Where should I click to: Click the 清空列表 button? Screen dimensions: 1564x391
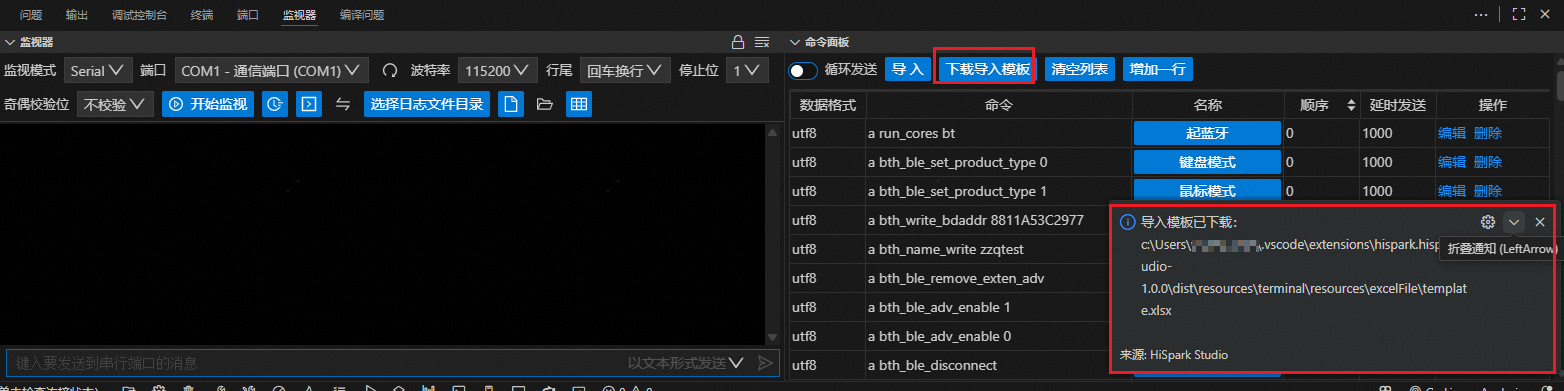(1079, 70)
